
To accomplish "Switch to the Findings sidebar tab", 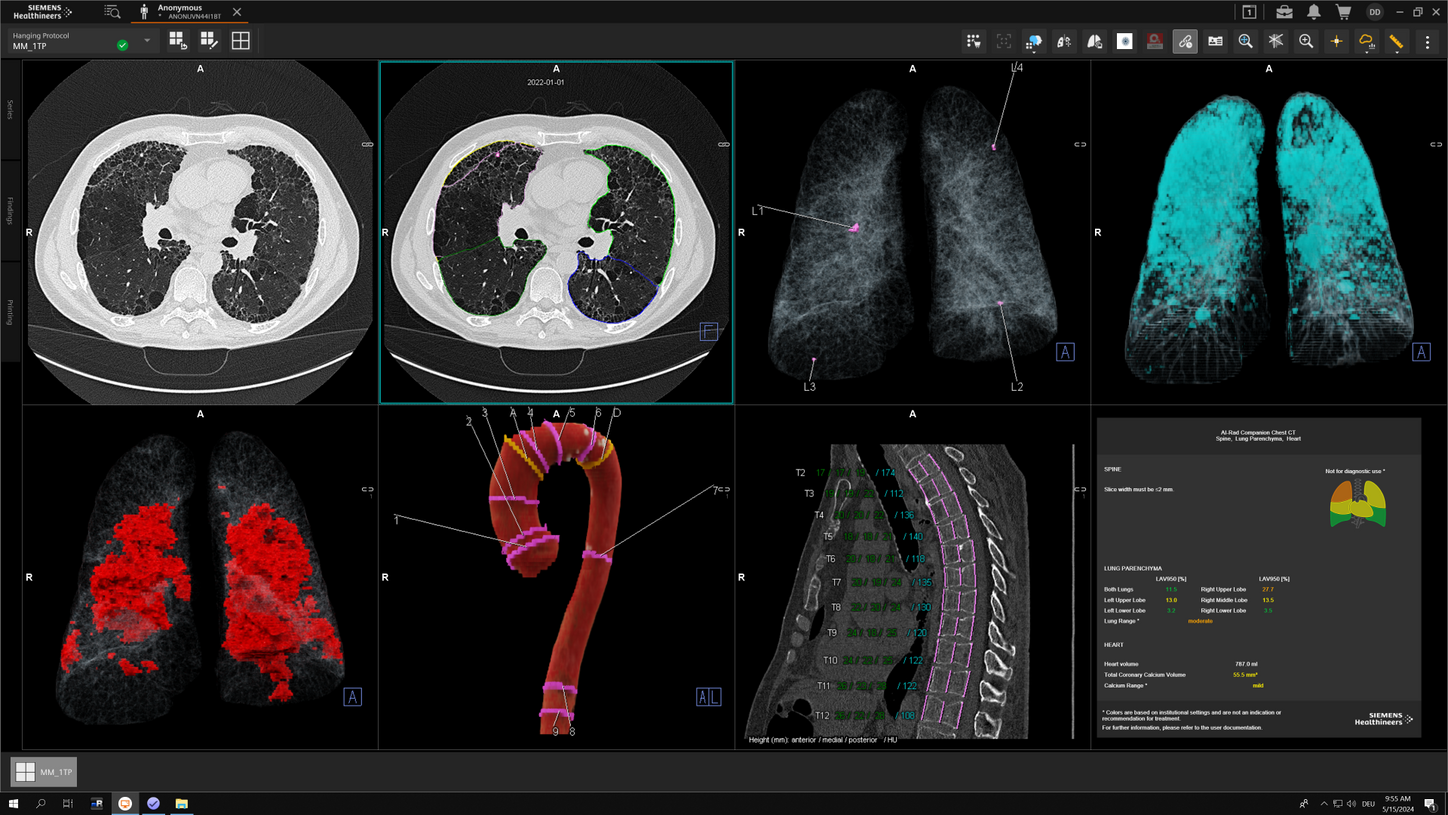I will click(9, 210).
